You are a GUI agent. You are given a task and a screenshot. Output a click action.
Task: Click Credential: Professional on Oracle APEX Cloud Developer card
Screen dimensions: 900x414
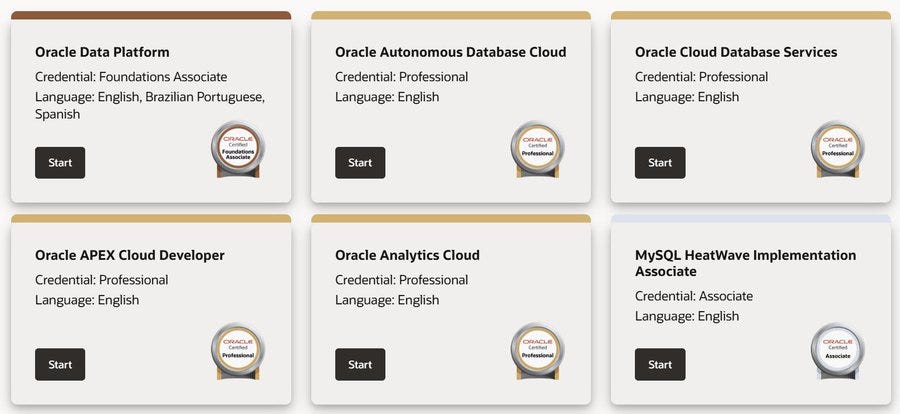pos(102,280)
